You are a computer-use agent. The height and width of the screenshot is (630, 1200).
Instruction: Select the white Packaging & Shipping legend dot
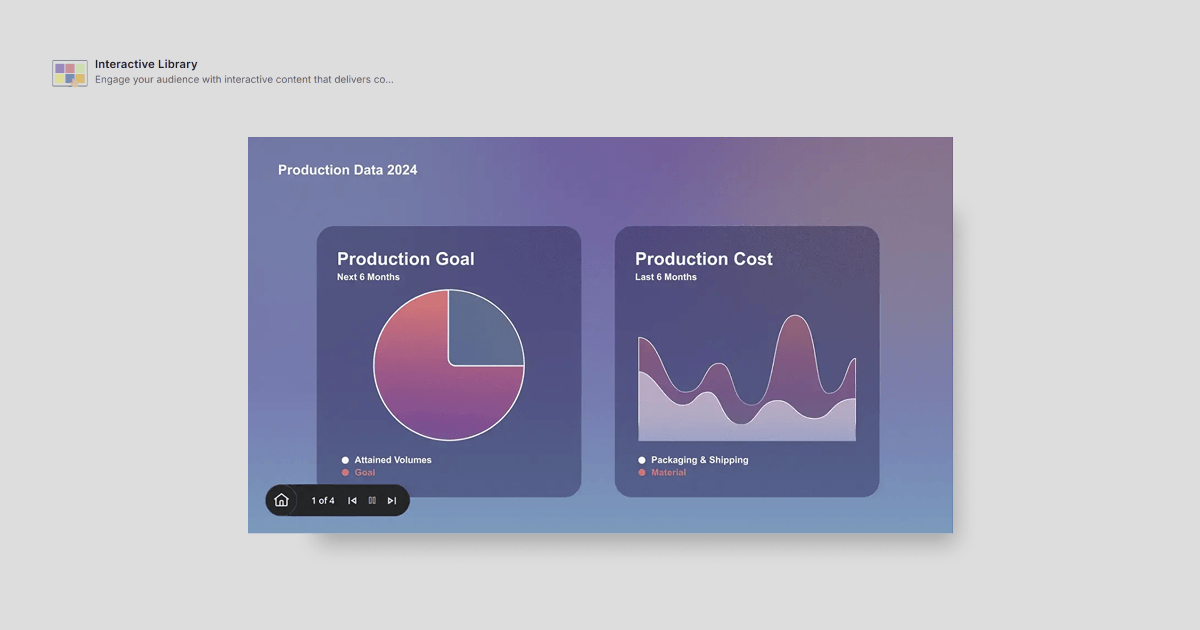click(642, 460)
